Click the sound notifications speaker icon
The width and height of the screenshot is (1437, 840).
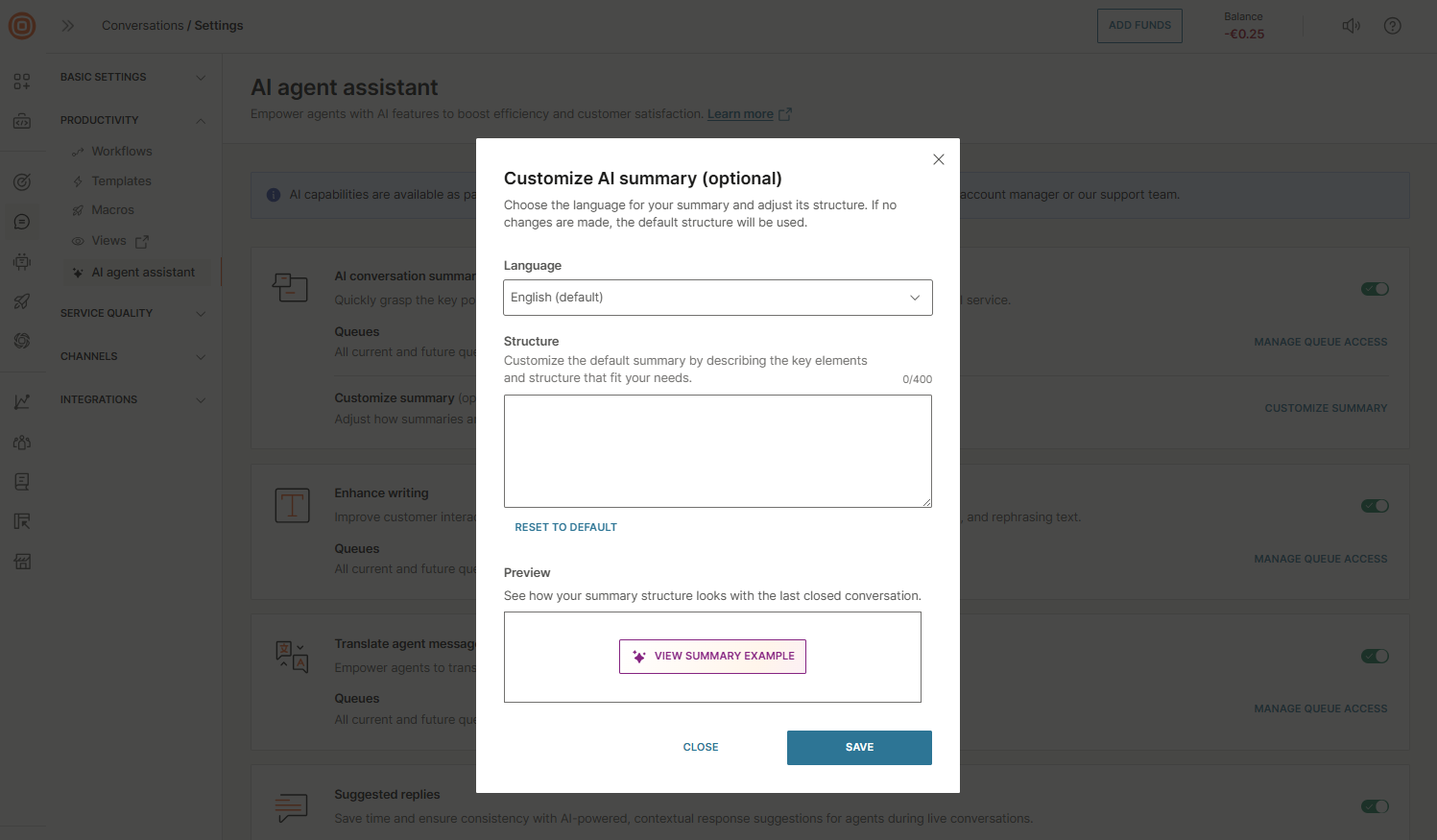coord(1351,26)
